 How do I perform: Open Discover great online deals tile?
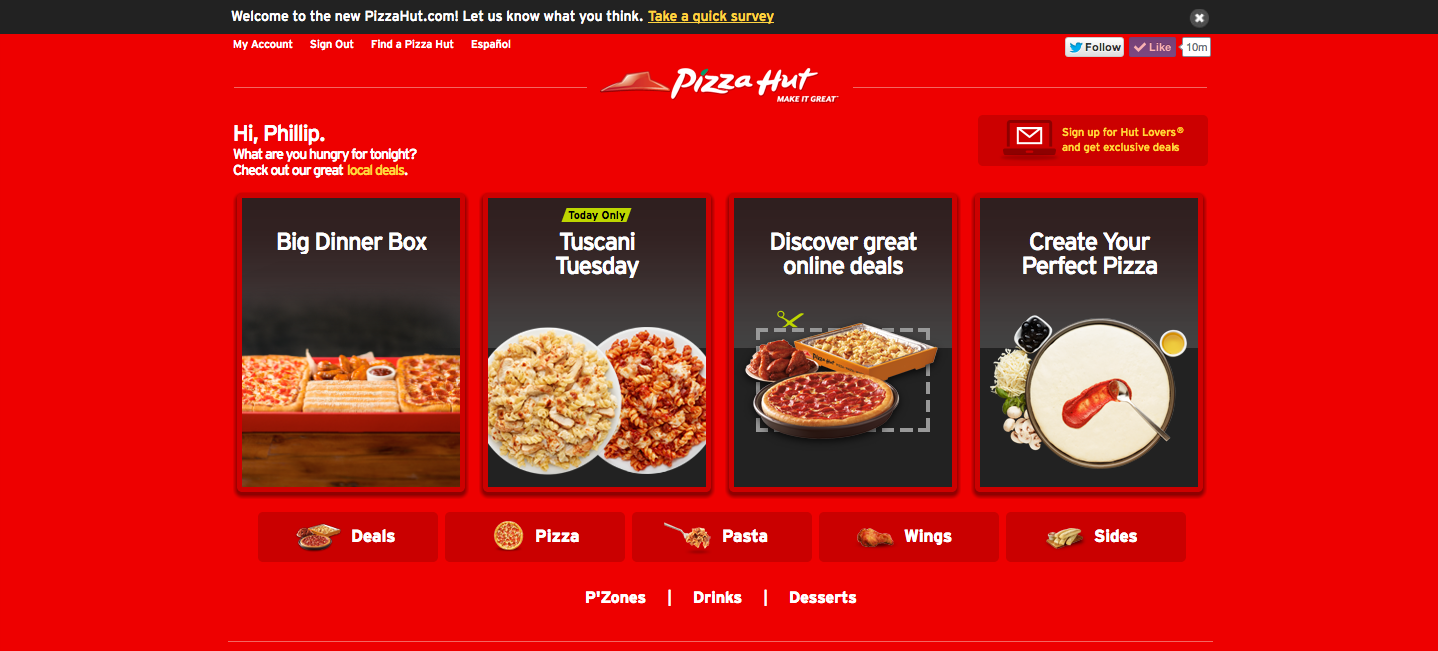[x=843, y=343]
